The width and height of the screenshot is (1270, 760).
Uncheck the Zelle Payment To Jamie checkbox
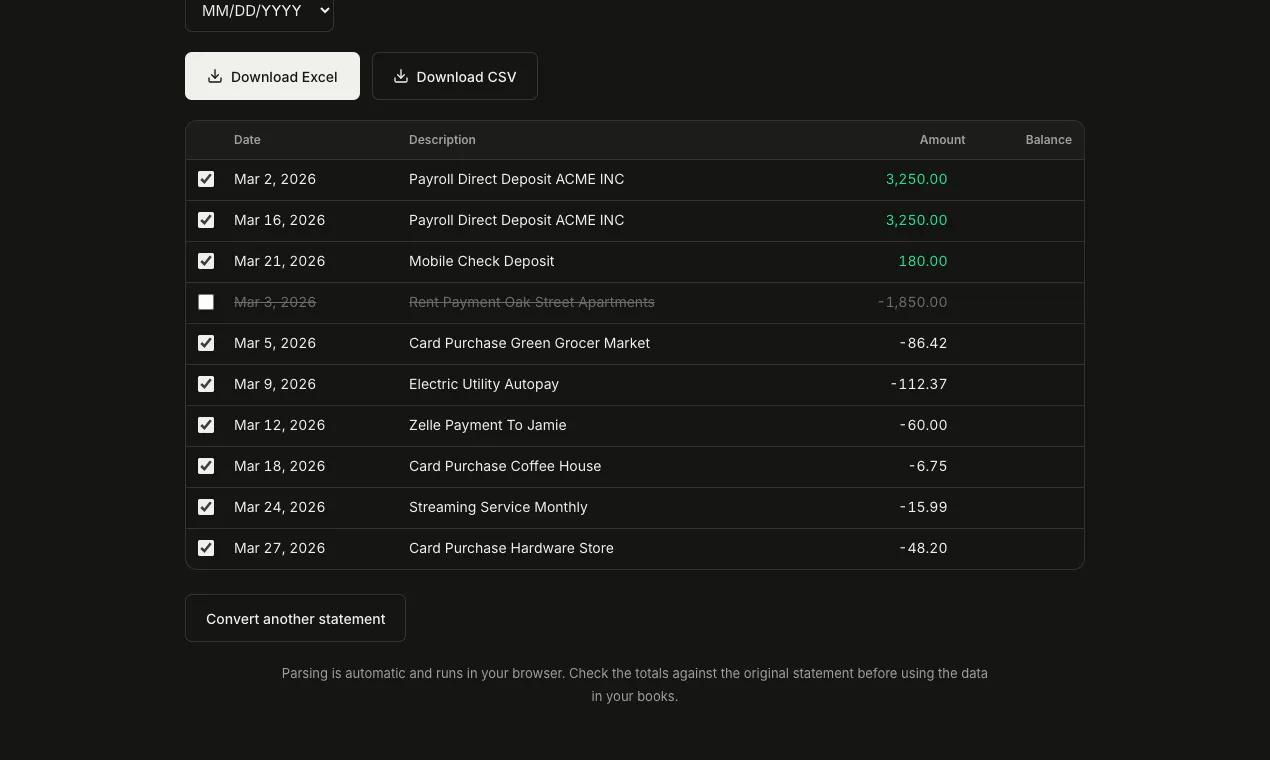pos(206,425)
